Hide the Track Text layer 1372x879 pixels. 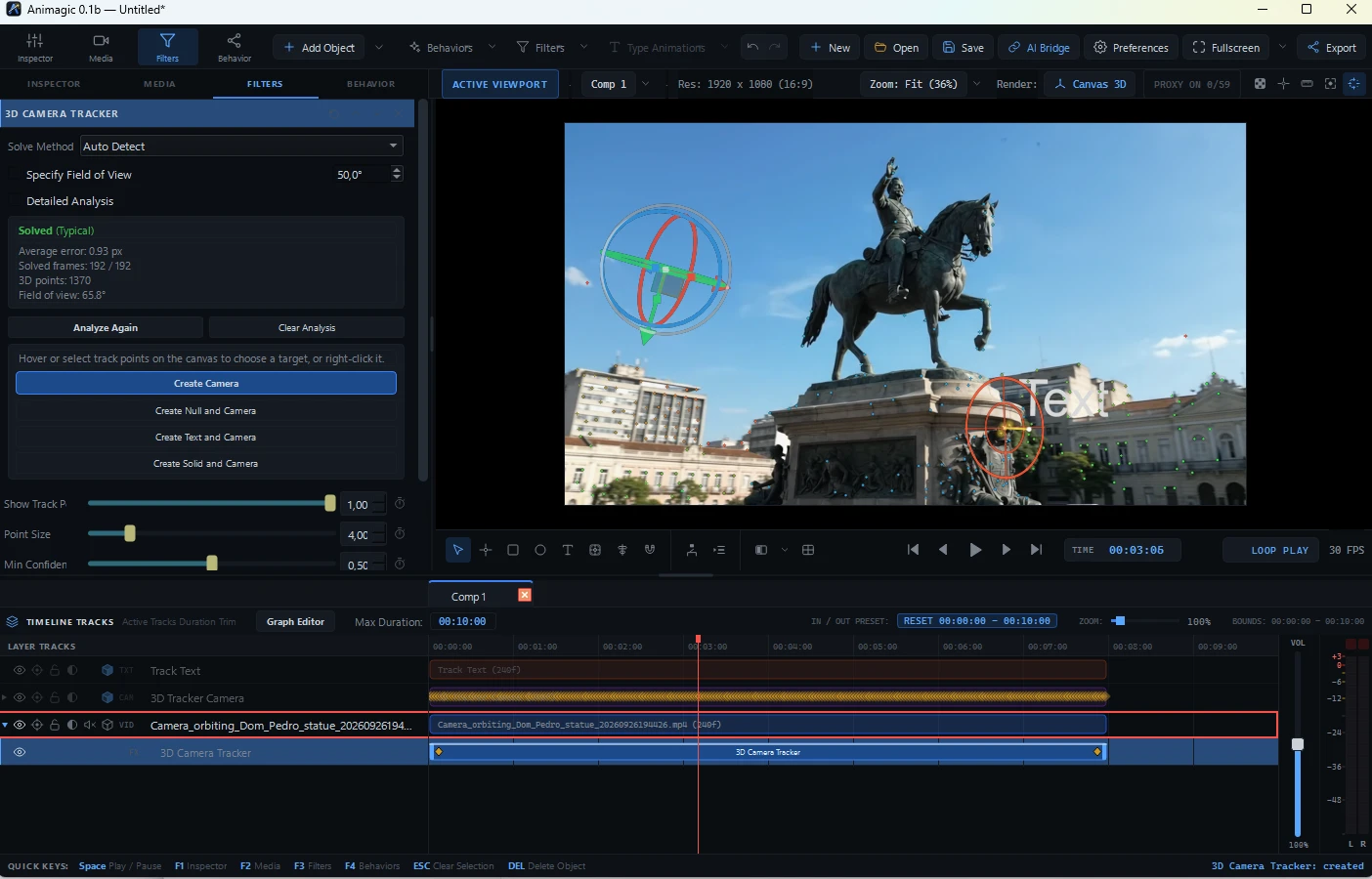20,671
